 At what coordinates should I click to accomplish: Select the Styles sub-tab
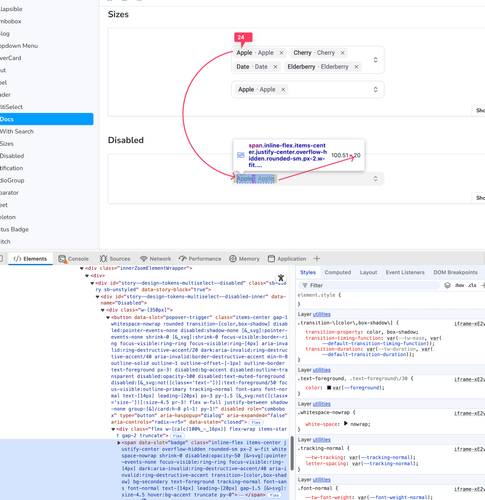[x=308, y=272]
